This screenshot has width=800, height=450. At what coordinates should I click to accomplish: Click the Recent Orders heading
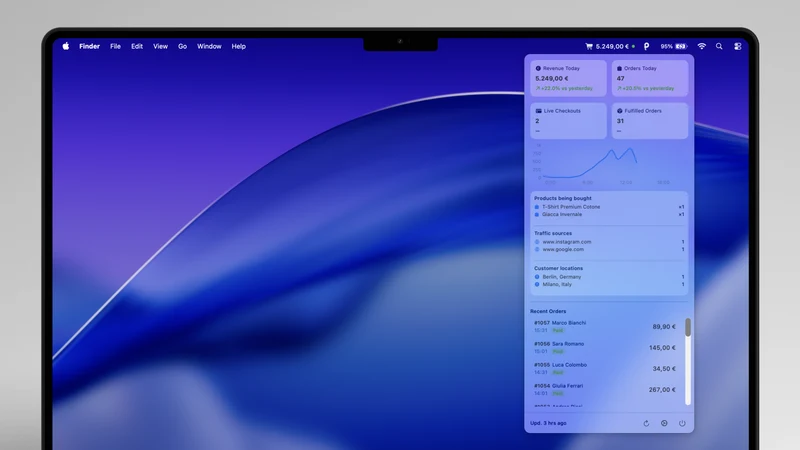(x=548, y=311)
